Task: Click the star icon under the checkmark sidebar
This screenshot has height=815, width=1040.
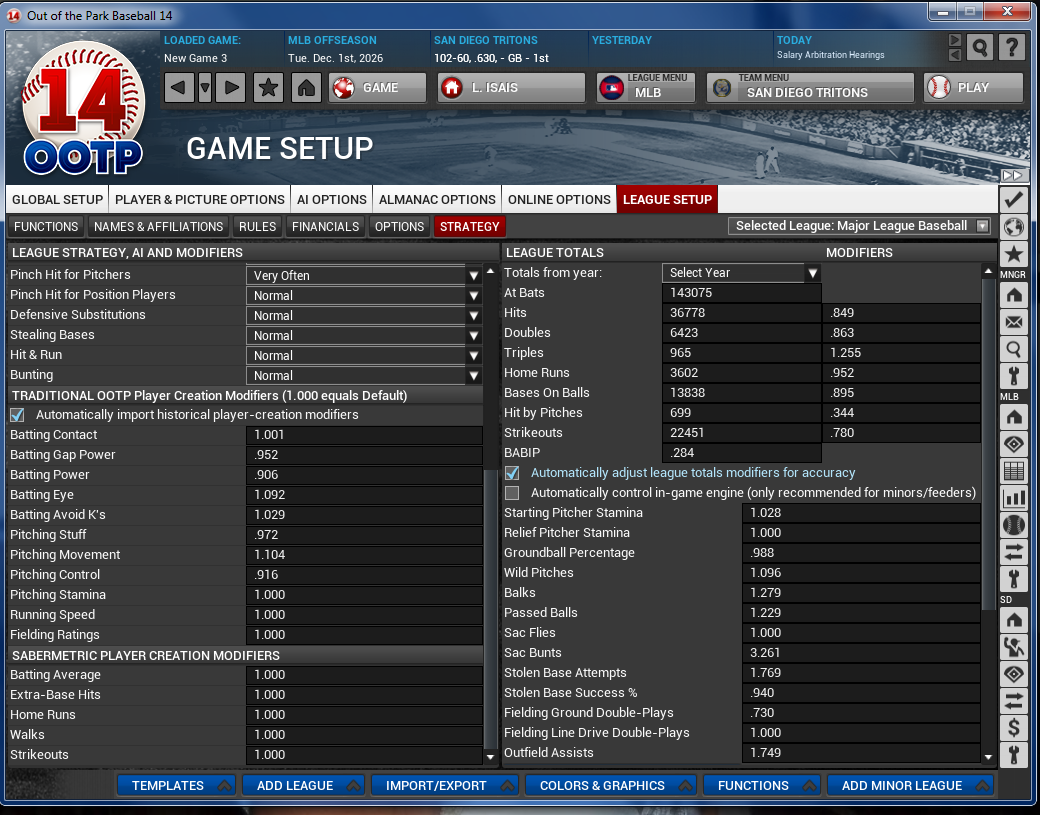Action: [1014, 255]
